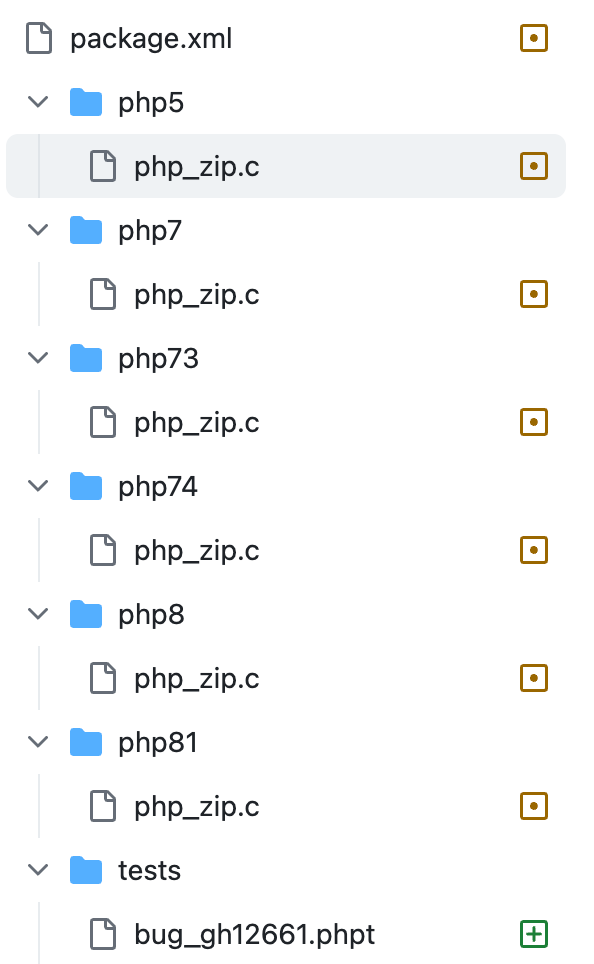Open bug_gh12661.phpt test file

click(x=255, y=934)
